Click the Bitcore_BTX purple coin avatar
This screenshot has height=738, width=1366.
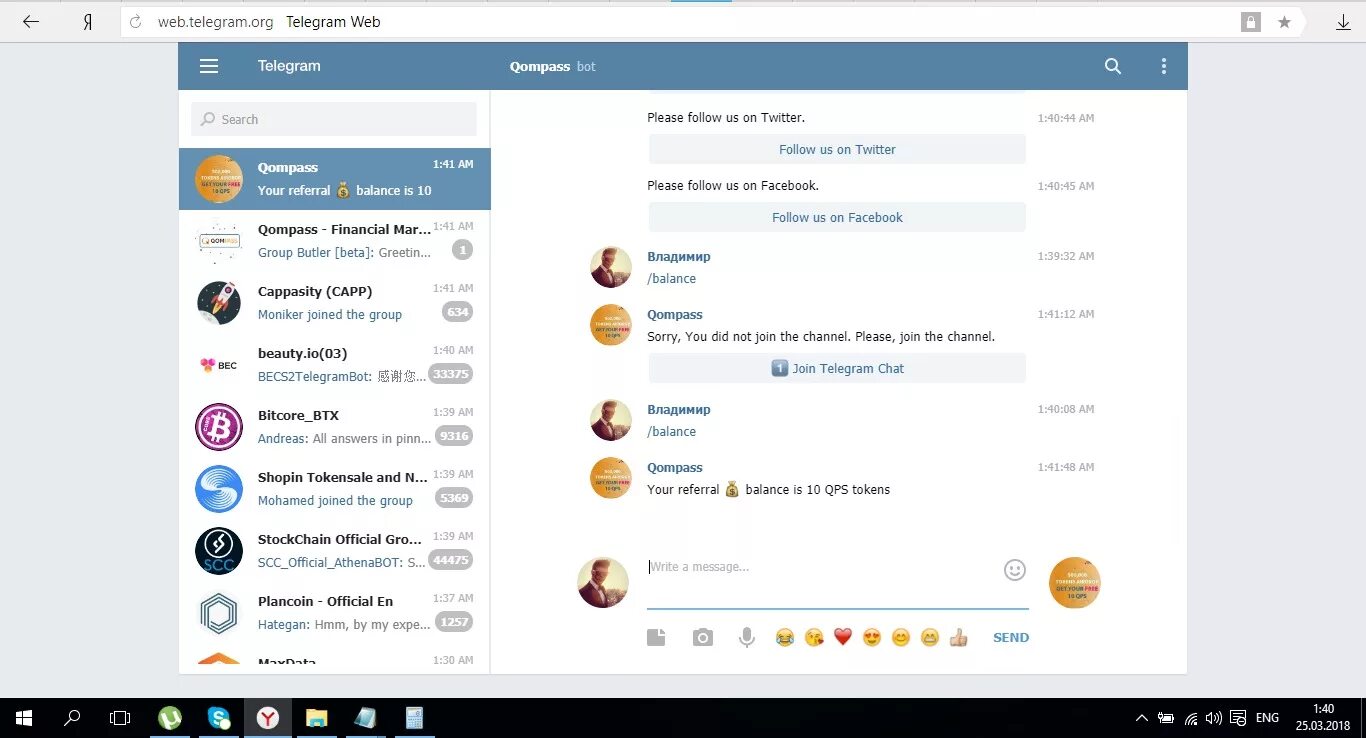tap(219, 427)
